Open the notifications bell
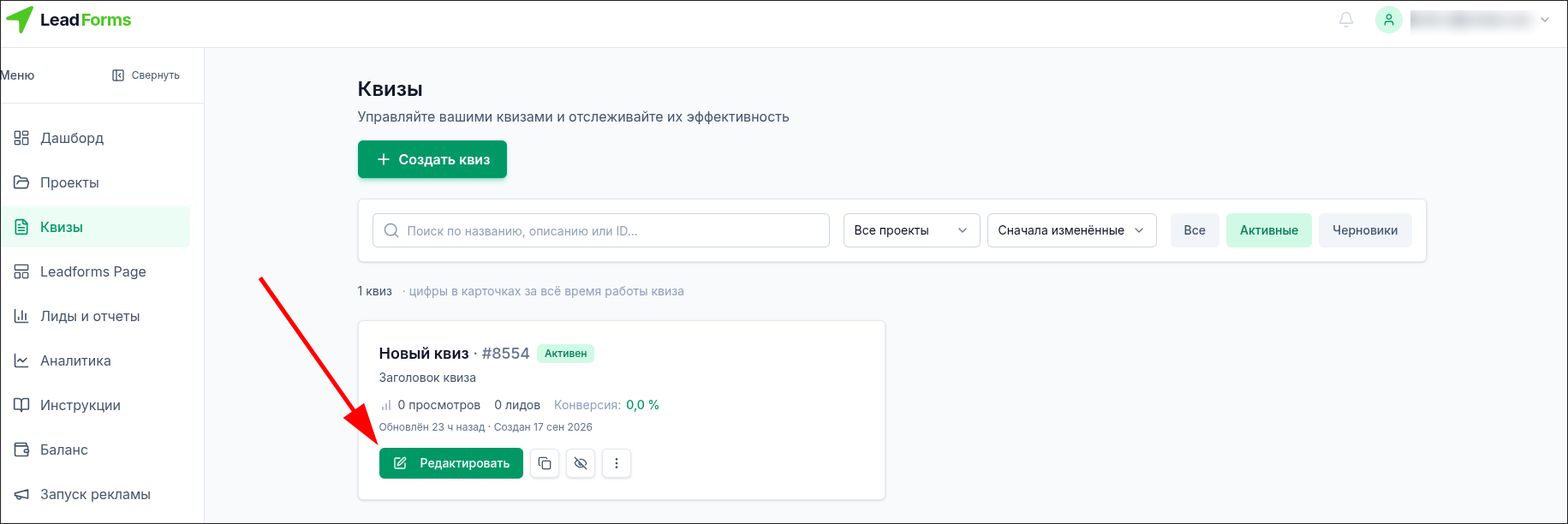This screenshot has height=524, width=1568. (1346, 20)
